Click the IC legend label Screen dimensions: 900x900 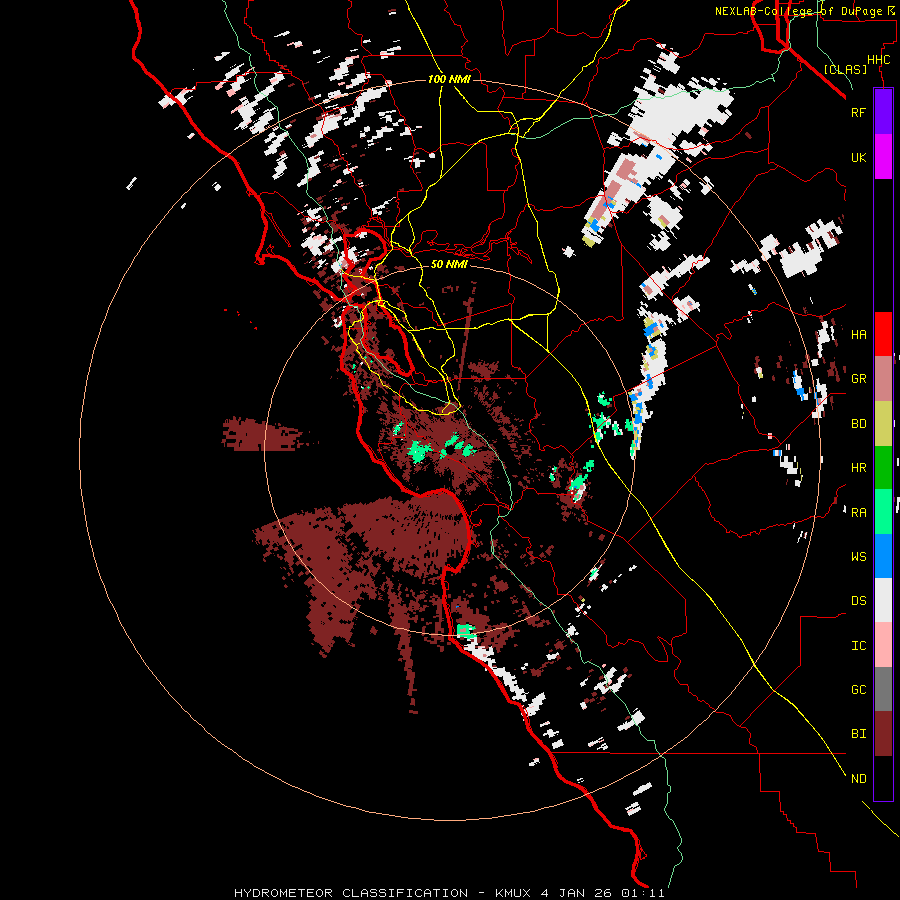point(858,646)
